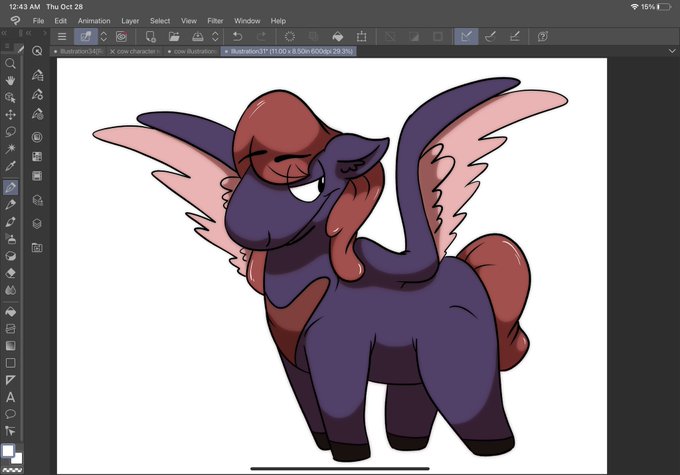680x475 pixels.
Task: Pick the Fill paint bucket tool
Action: (x=10, y=311)
